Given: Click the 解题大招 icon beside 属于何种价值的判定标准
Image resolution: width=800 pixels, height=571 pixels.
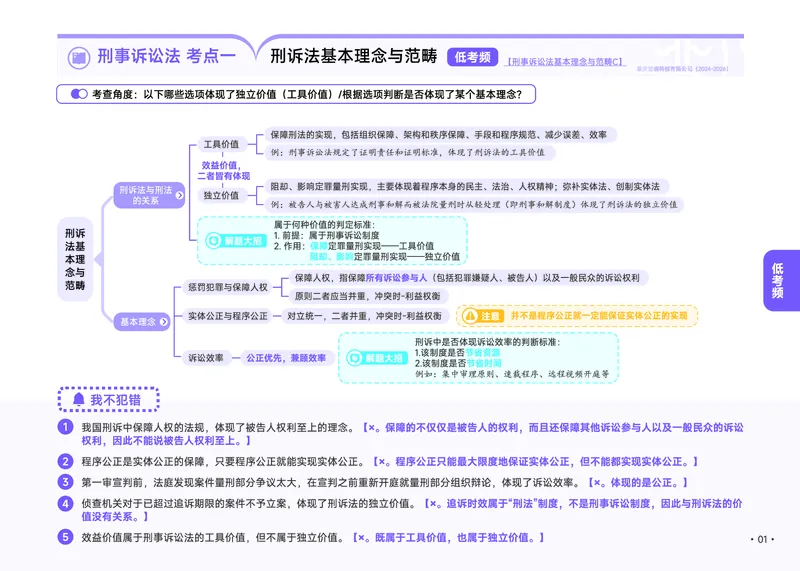Looking at the screenshot, I should pyautogui.click(x=213, y=241).
